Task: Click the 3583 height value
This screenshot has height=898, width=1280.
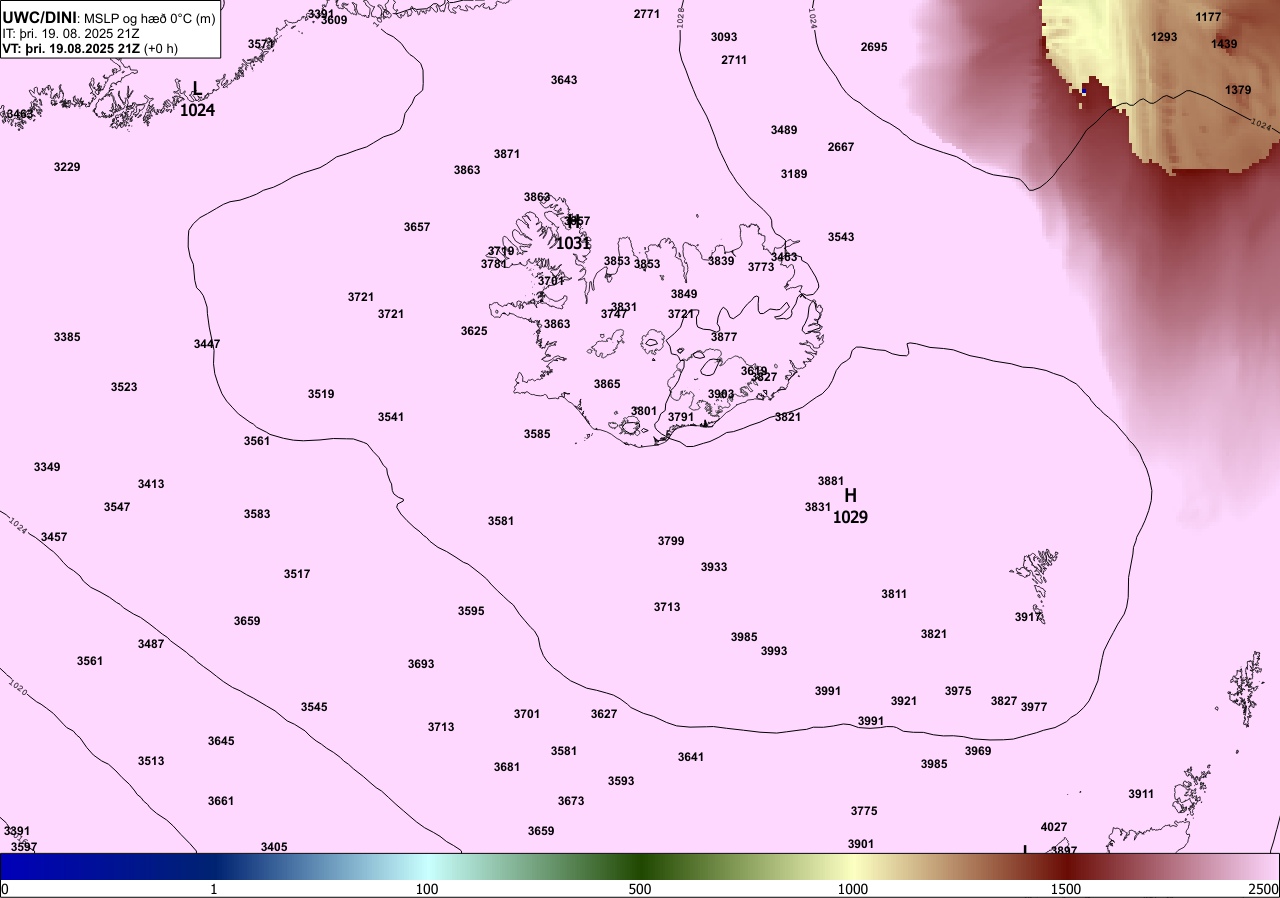Action: coord(257,514)
